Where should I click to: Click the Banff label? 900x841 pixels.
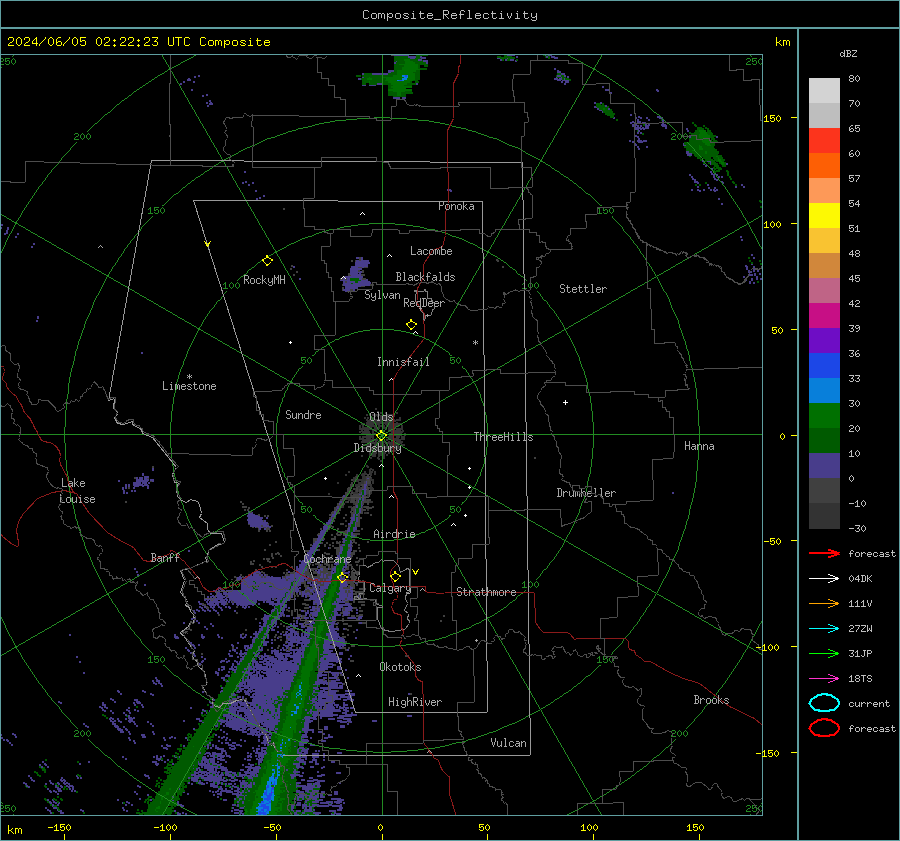pos(165,557)
